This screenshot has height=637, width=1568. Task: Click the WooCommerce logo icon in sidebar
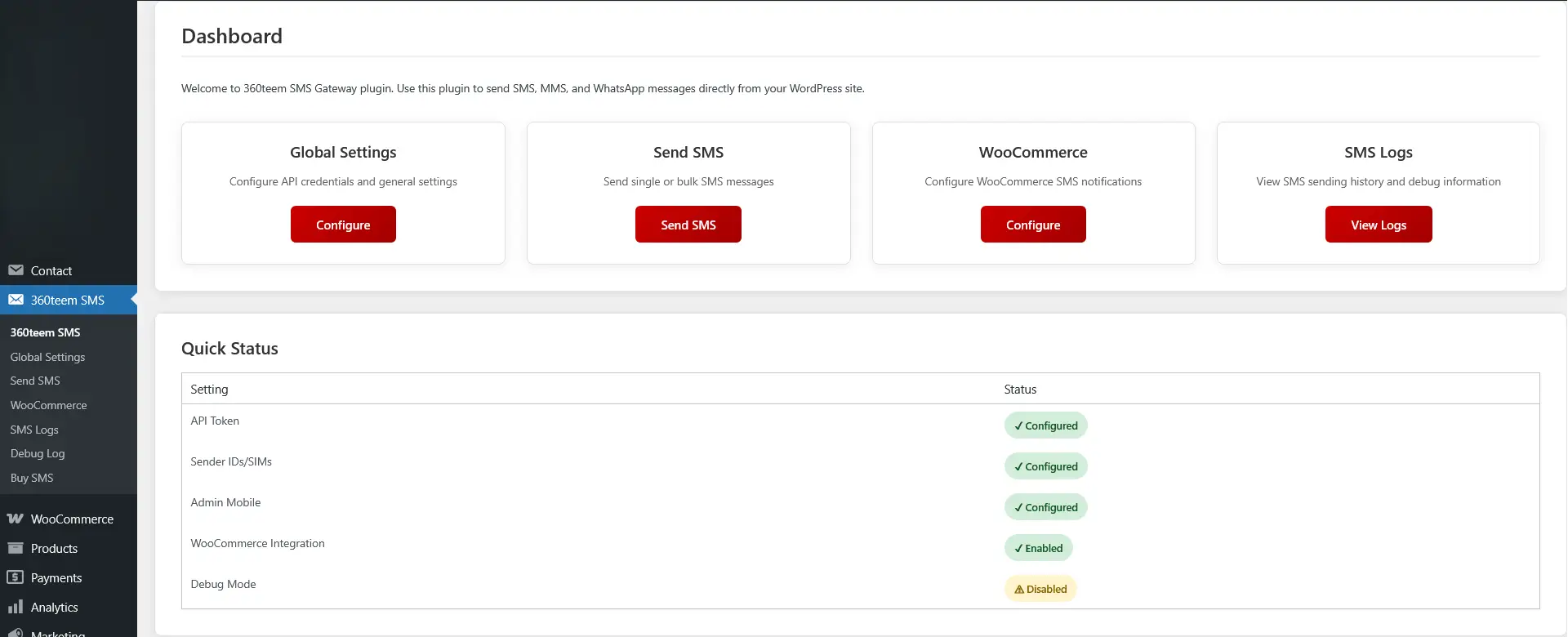[x=16, y=519]
